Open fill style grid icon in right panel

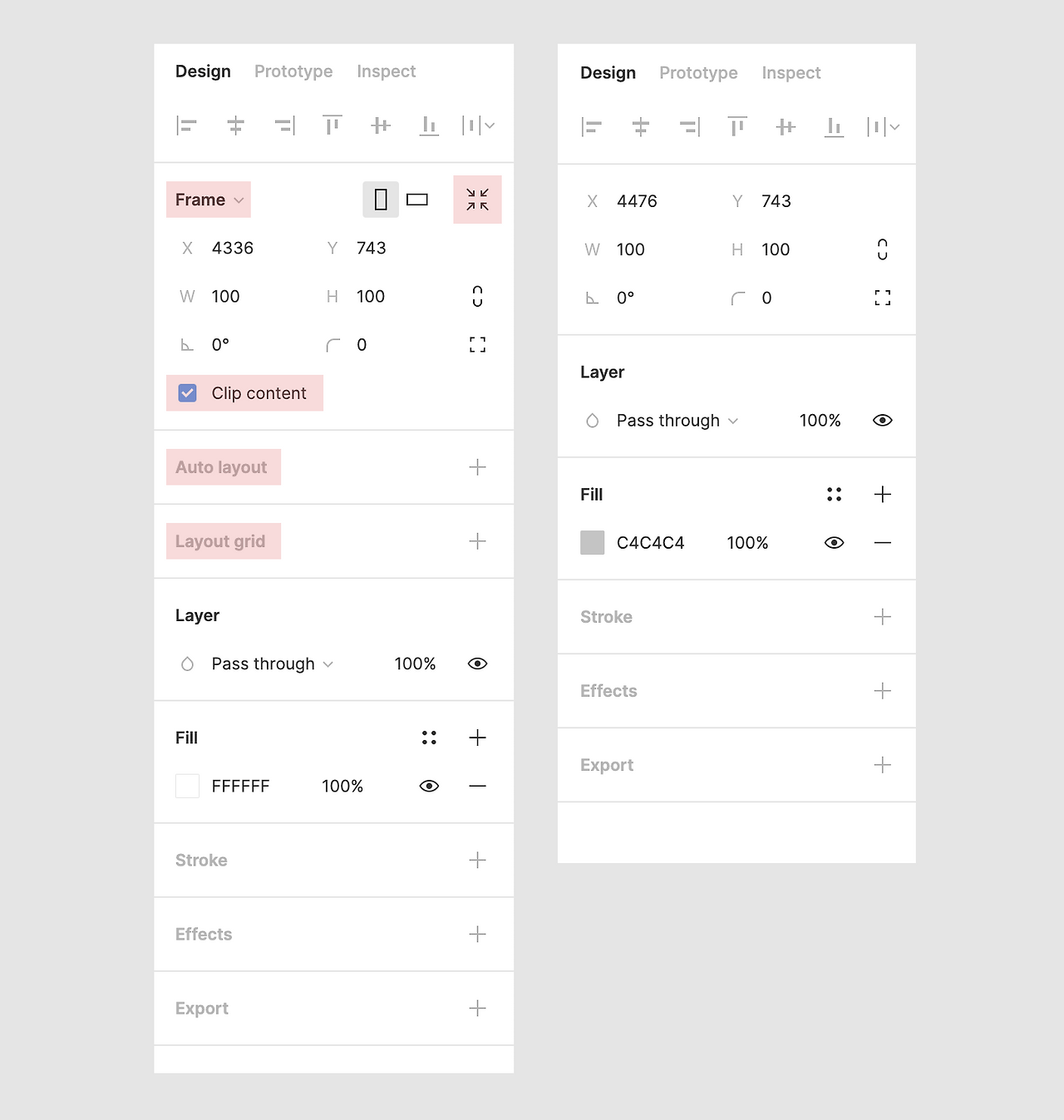pos(835,495)
